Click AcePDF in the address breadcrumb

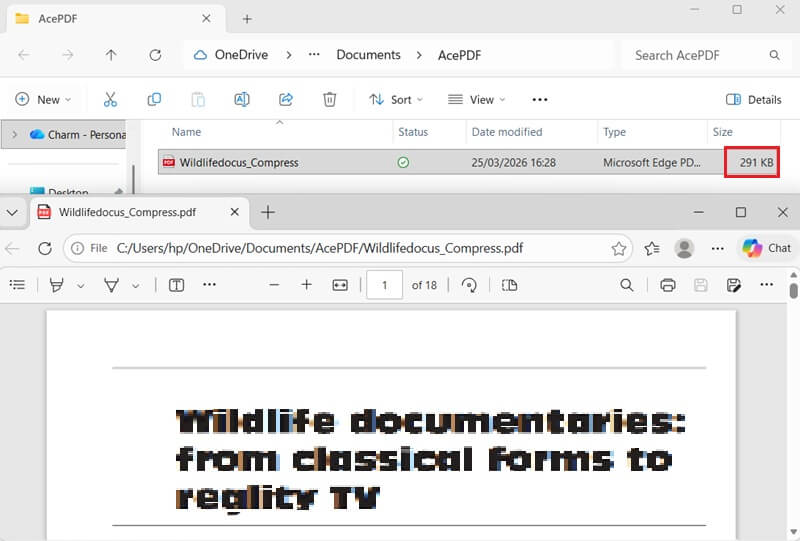point(459,55)
